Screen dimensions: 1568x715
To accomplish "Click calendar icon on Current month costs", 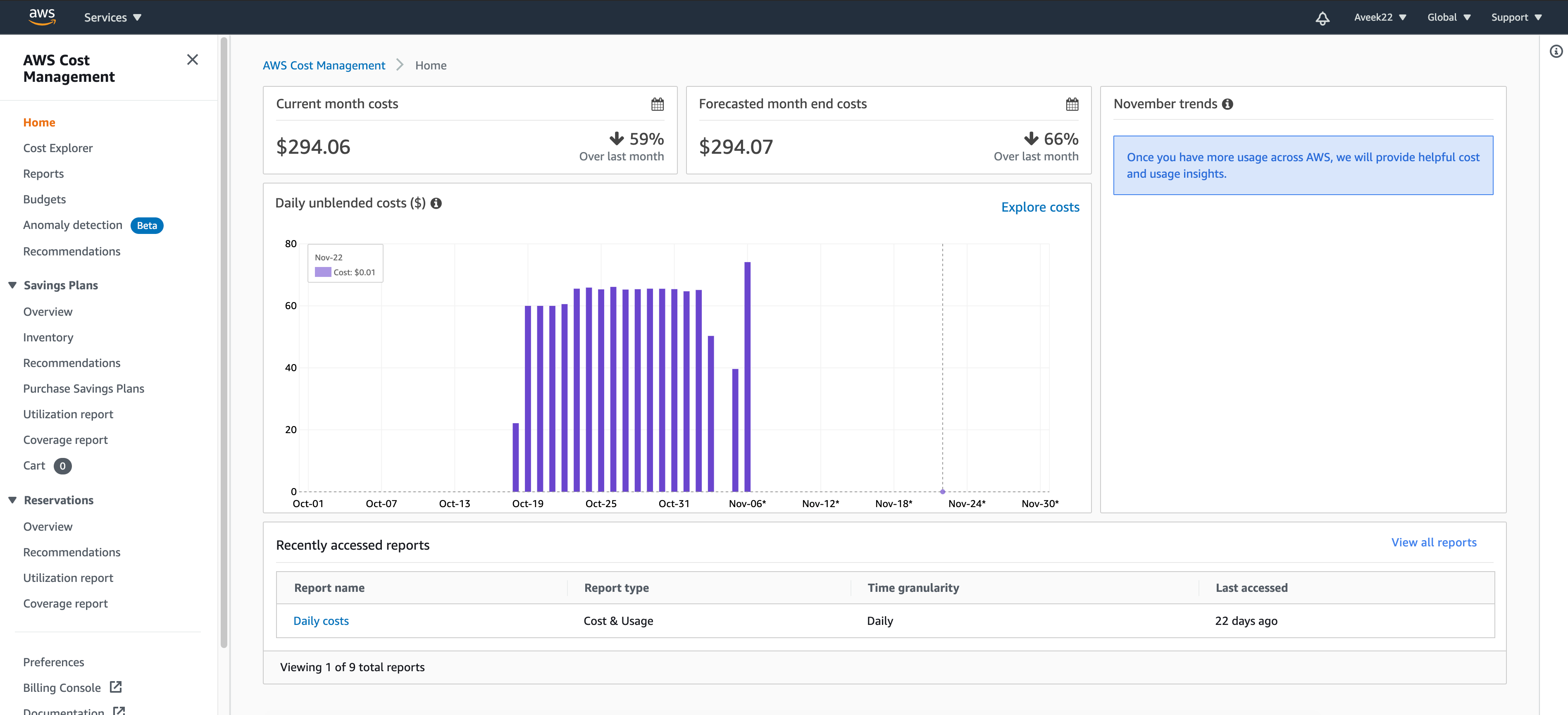I will 658,104.
